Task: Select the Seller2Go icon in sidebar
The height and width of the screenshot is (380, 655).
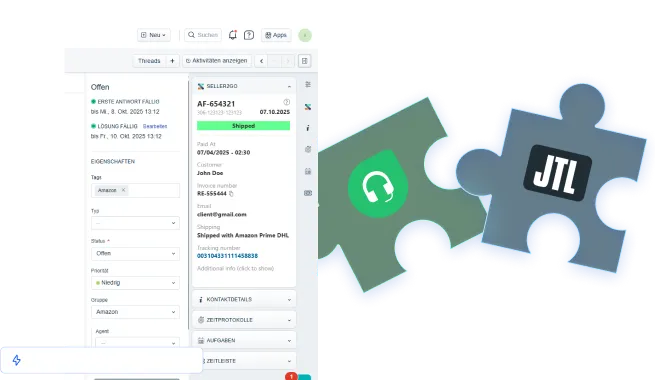Action: pyautogui.click(x=308, y=107)
